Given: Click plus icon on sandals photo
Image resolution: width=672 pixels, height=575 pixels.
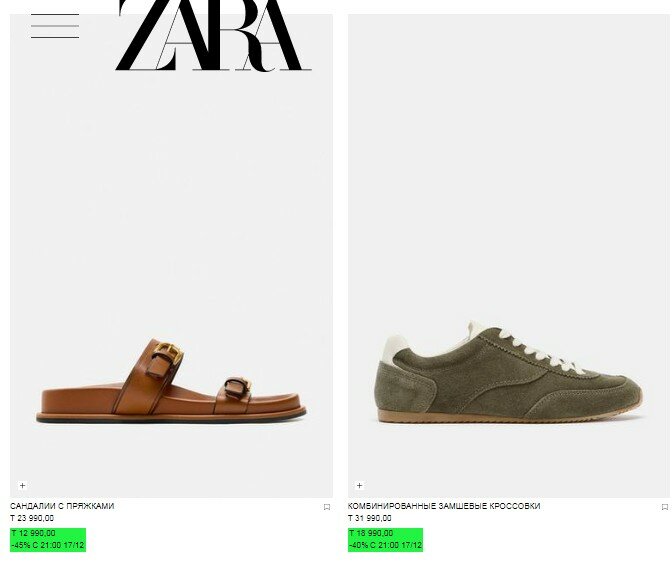Looking at the screenshot, I should pyautogui.click(x=23, y=485).
